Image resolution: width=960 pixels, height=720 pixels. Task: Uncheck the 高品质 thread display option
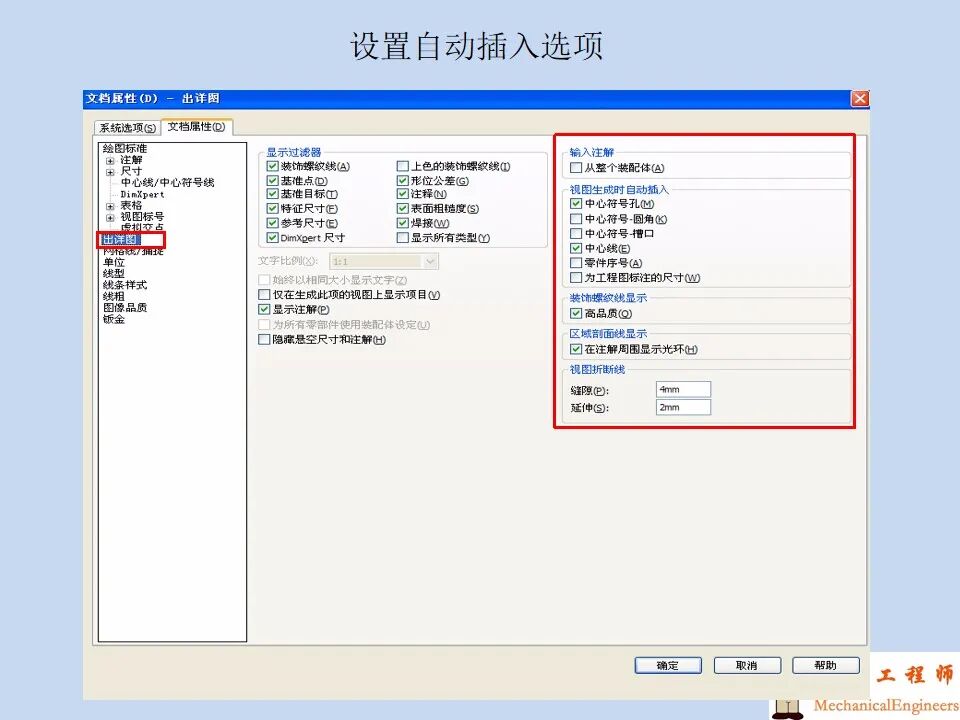577,312
